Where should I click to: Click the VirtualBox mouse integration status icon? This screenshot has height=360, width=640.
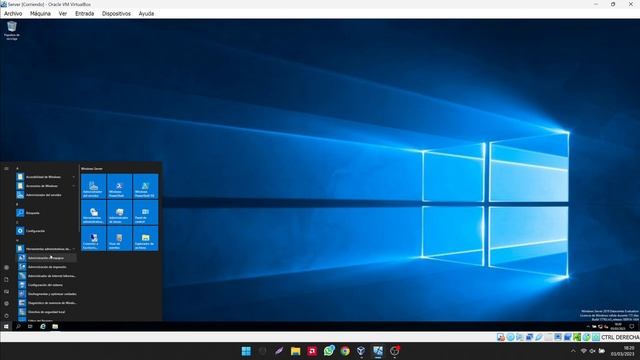587,337
